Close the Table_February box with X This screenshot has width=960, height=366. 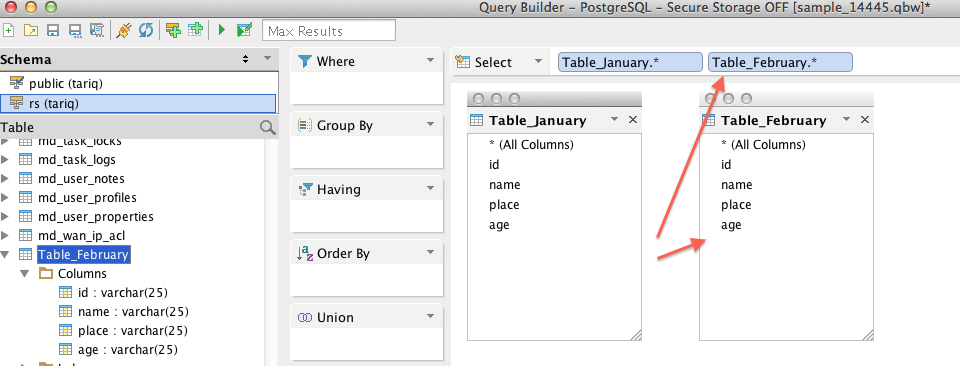pyautogui.click(x=864, y=120)
